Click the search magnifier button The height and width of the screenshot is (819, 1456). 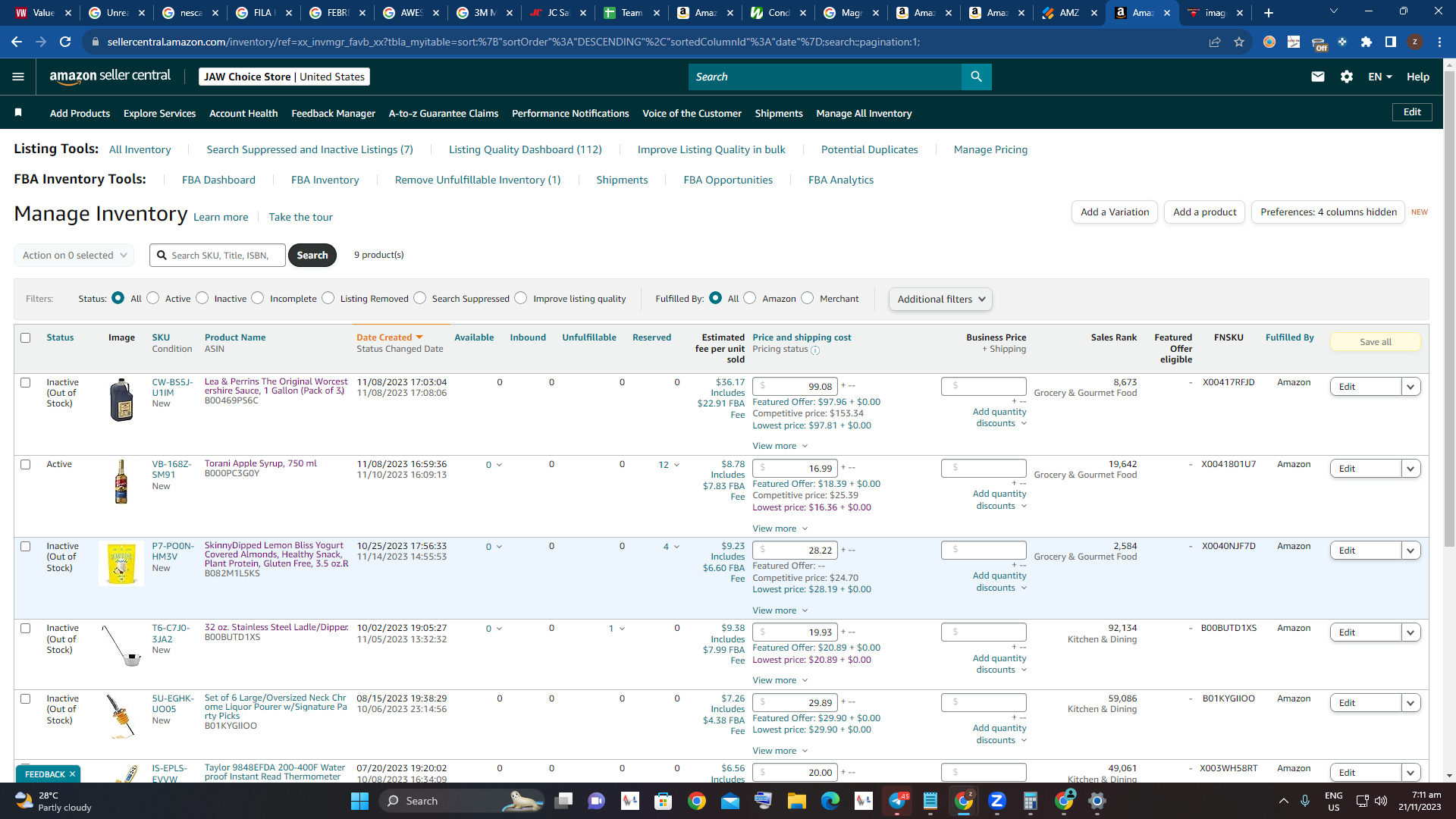click(x=976, y=77)
